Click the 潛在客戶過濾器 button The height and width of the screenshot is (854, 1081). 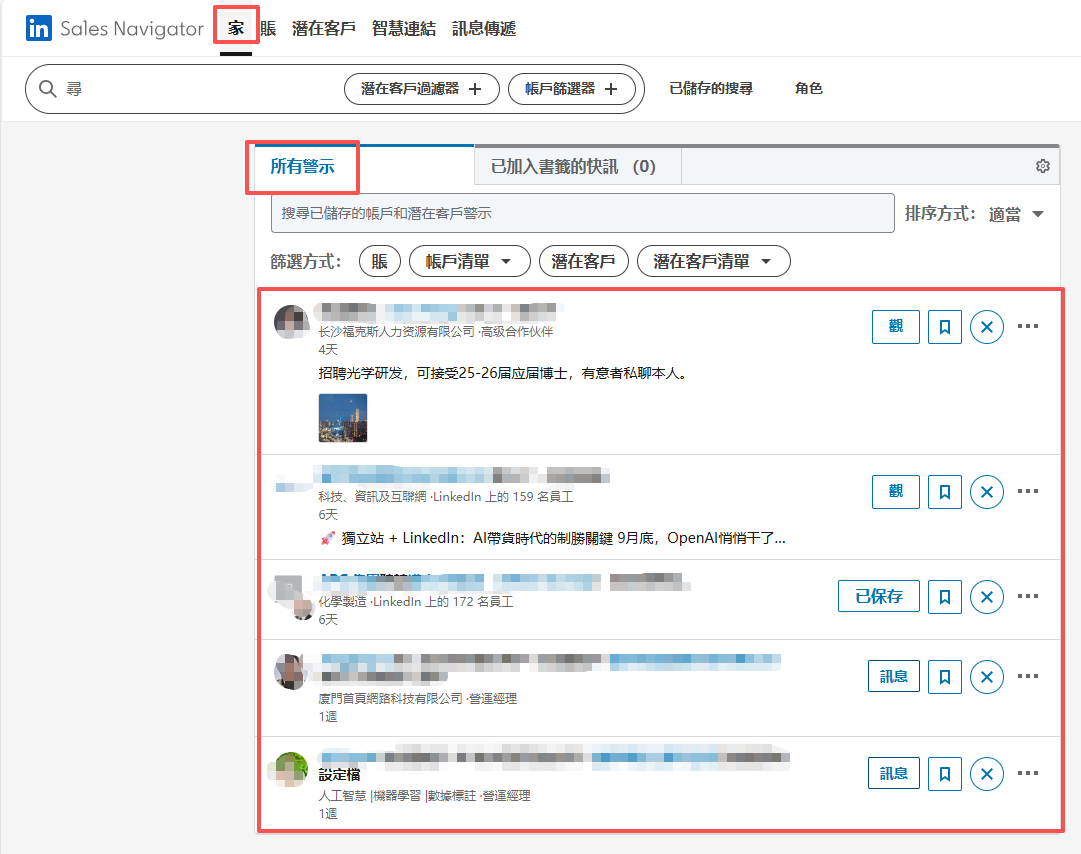coord(420,89)
